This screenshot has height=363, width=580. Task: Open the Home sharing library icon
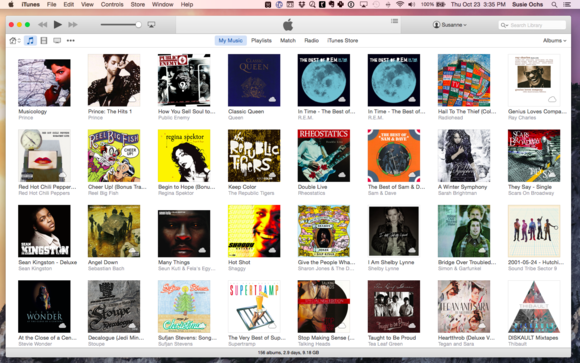point(14,40)
